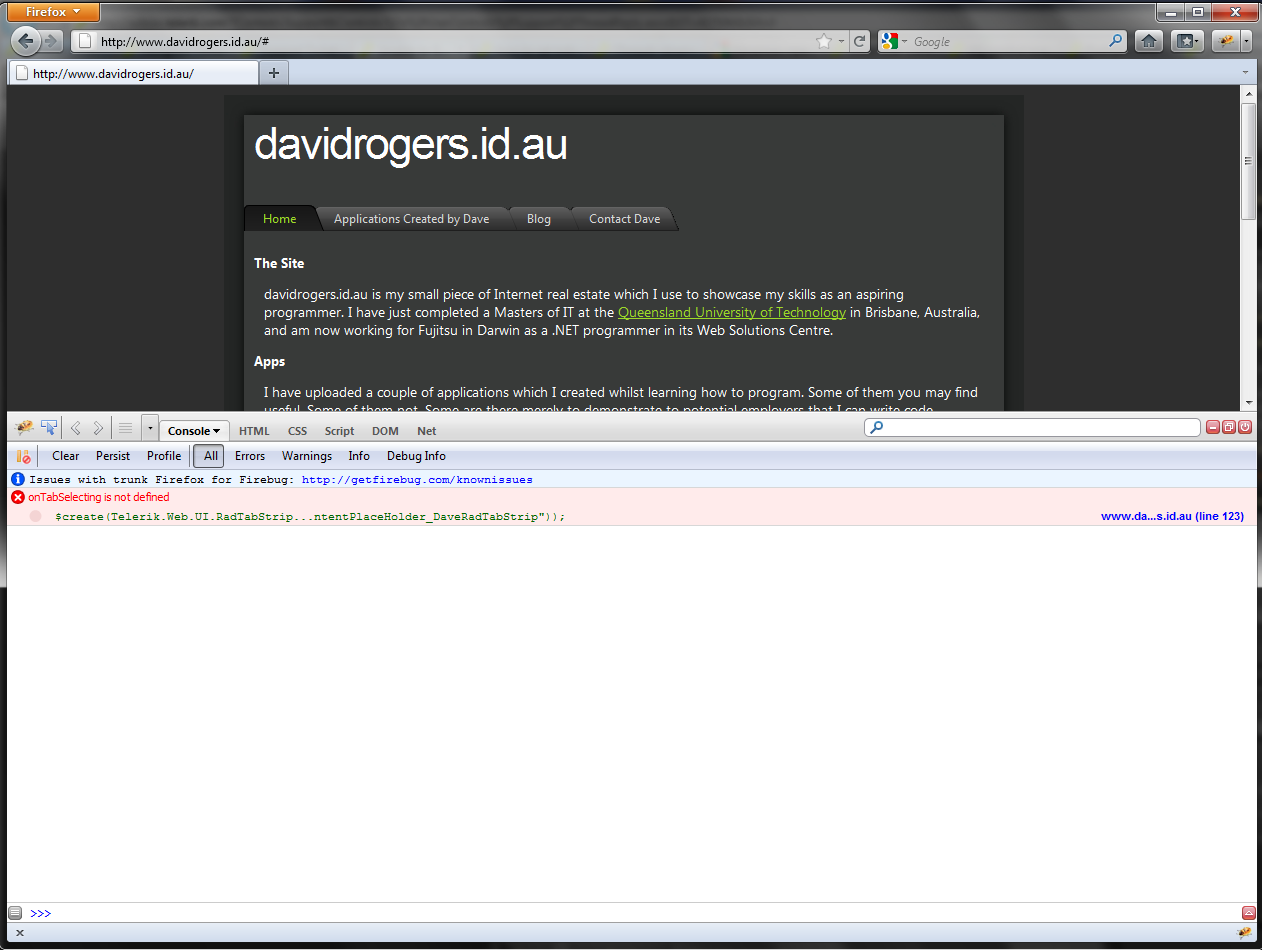Select the Console tab in Firebug

click(194, 431)
